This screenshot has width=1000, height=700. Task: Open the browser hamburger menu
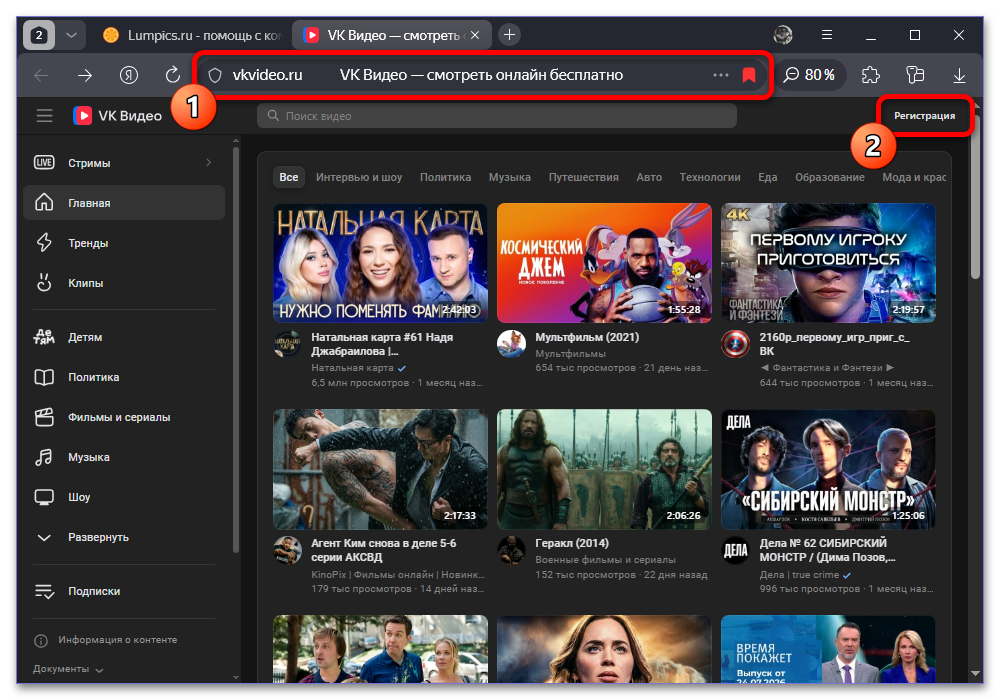pos(827,35)
